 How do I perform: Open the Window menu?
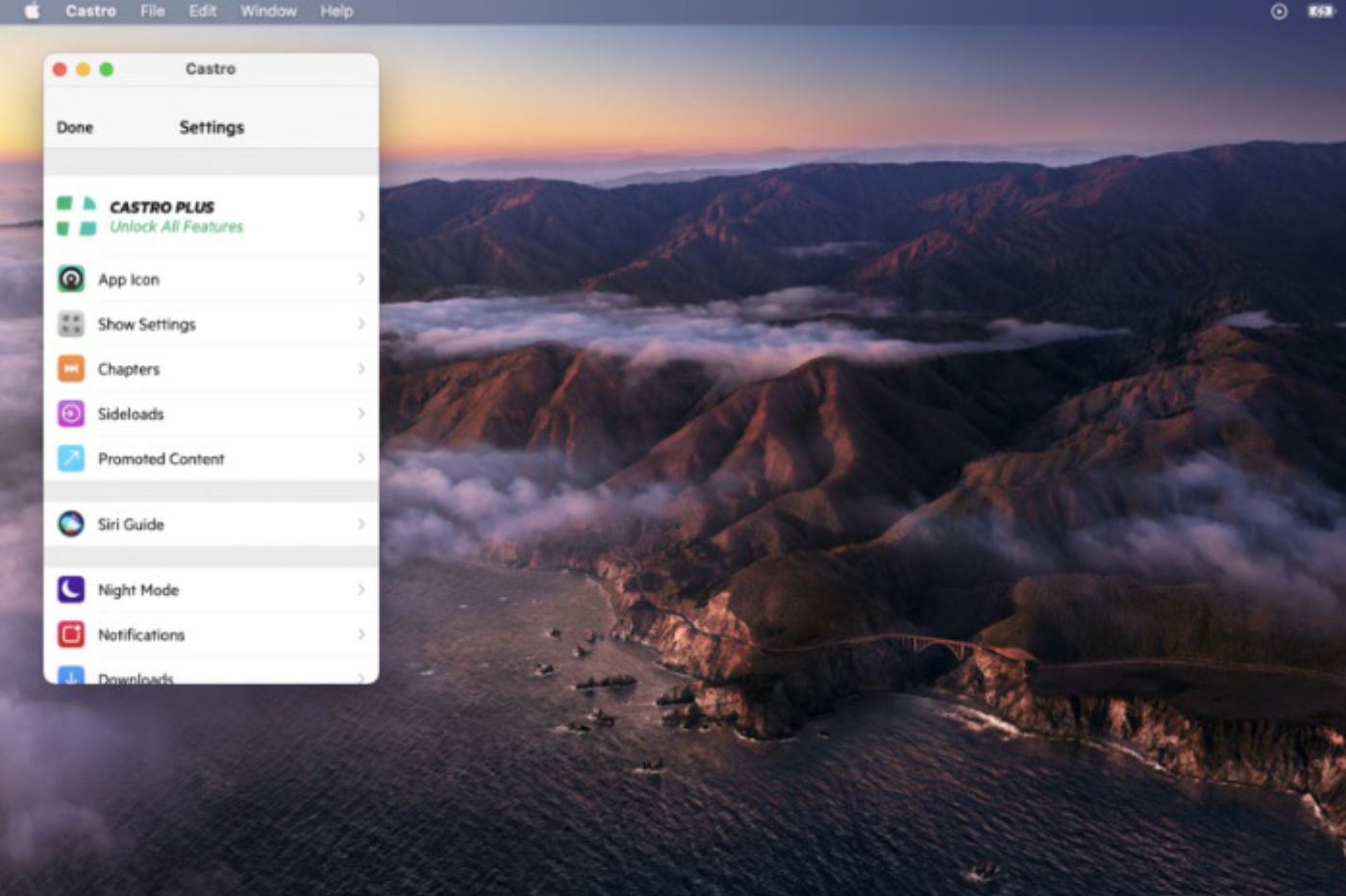point(268,12)
